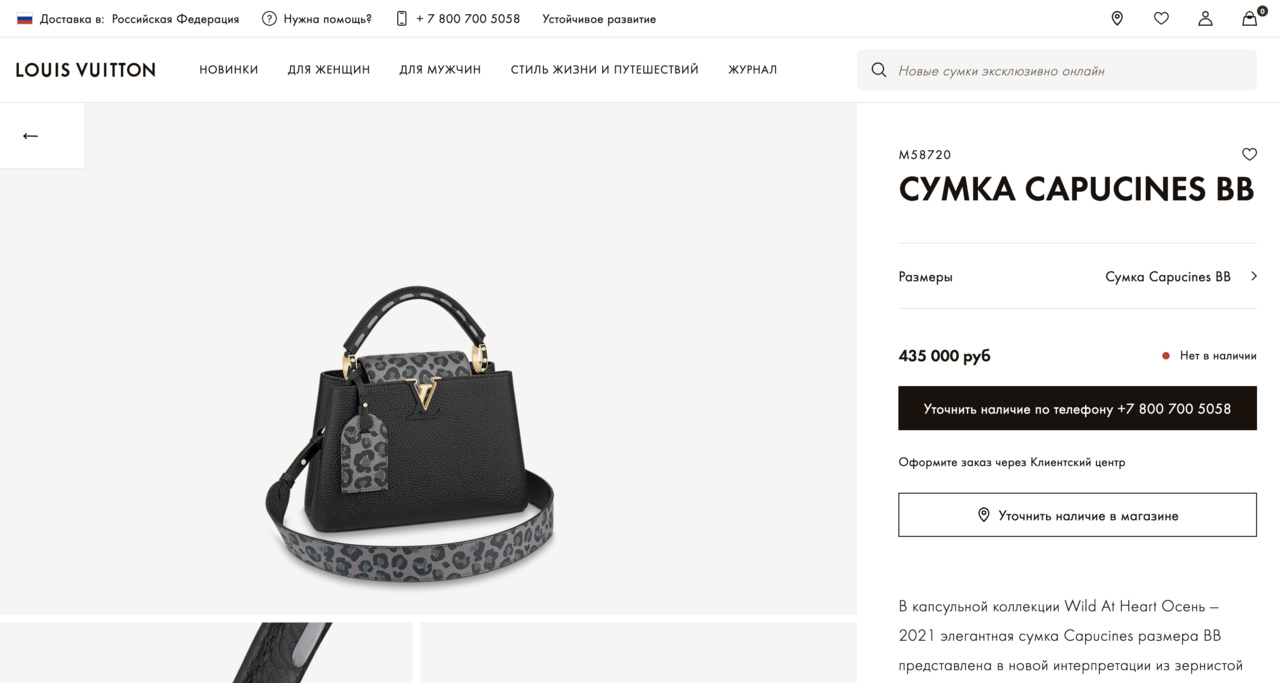
Task: Click the phone icon in top bar
Action: click(402, 18)
